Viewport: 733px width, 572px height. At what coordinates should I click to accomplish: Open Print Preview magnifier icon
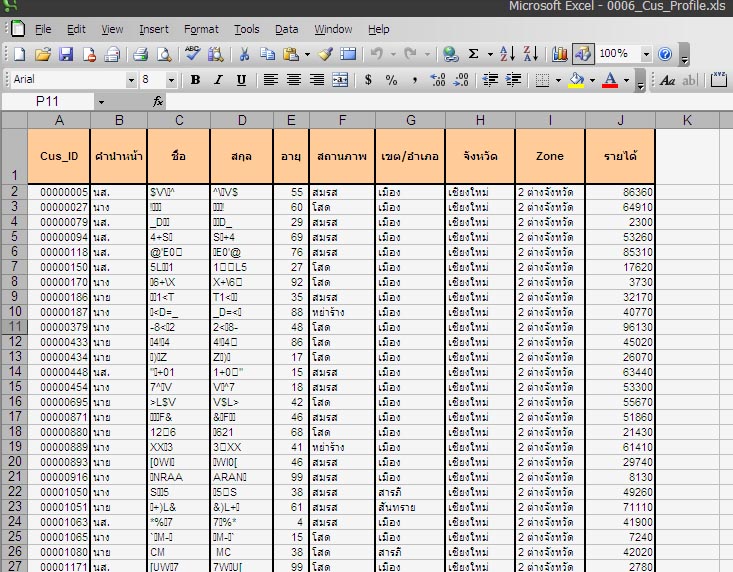click(x=164, y=54)
